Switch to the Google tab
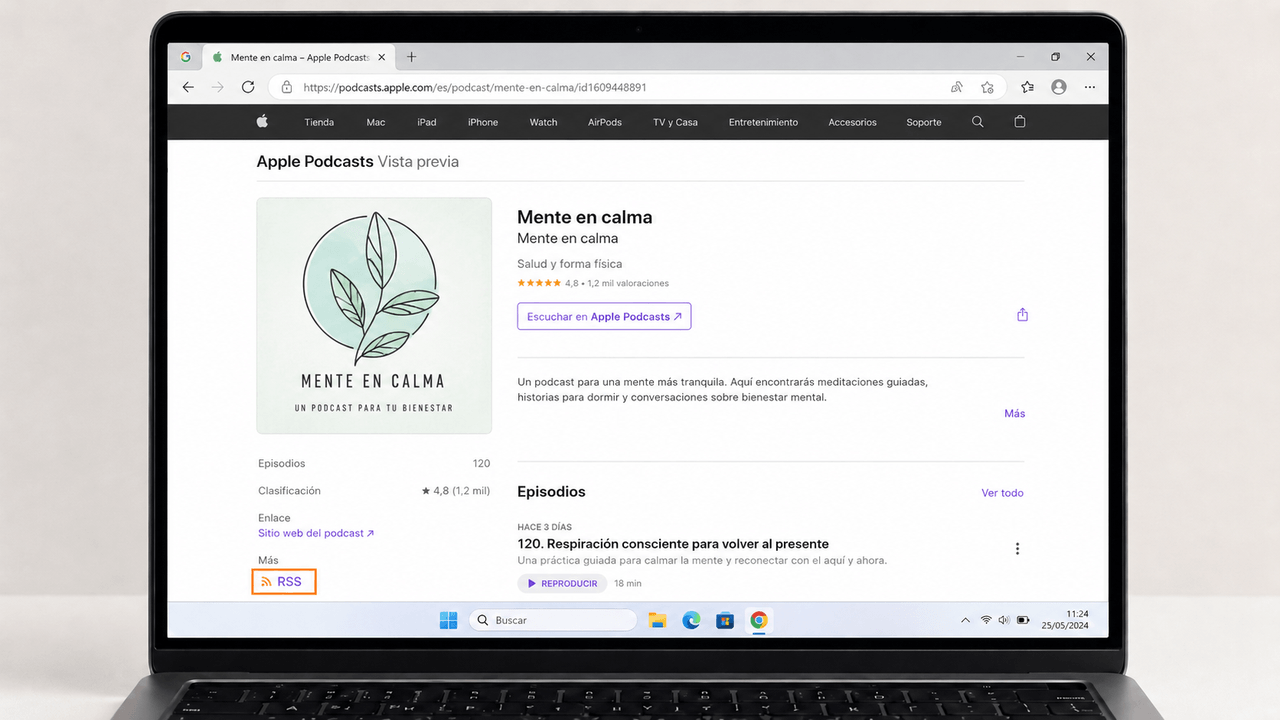Viewport: 1280px width, 720px height. (186, 57)
